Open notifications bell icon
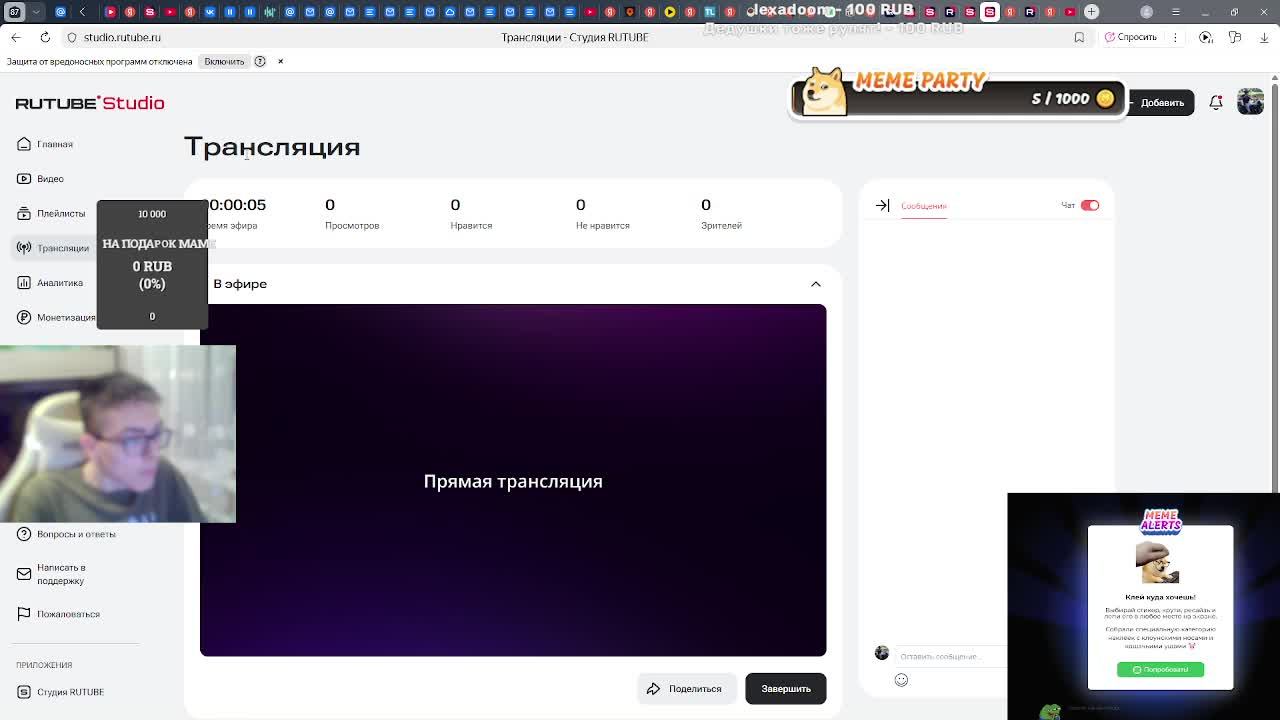The width and height of the screenshot is (1280, 720). 1216,102
